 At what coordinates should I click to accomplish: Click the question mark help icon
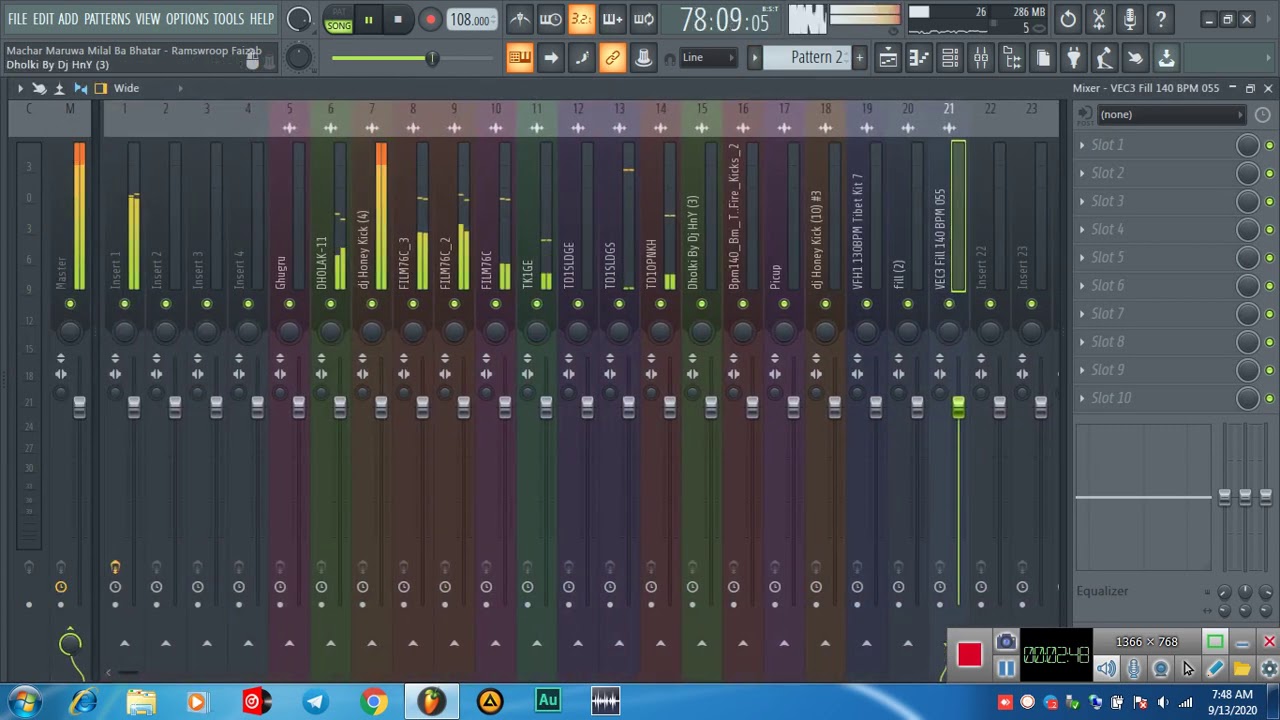tap(1161, 19)
